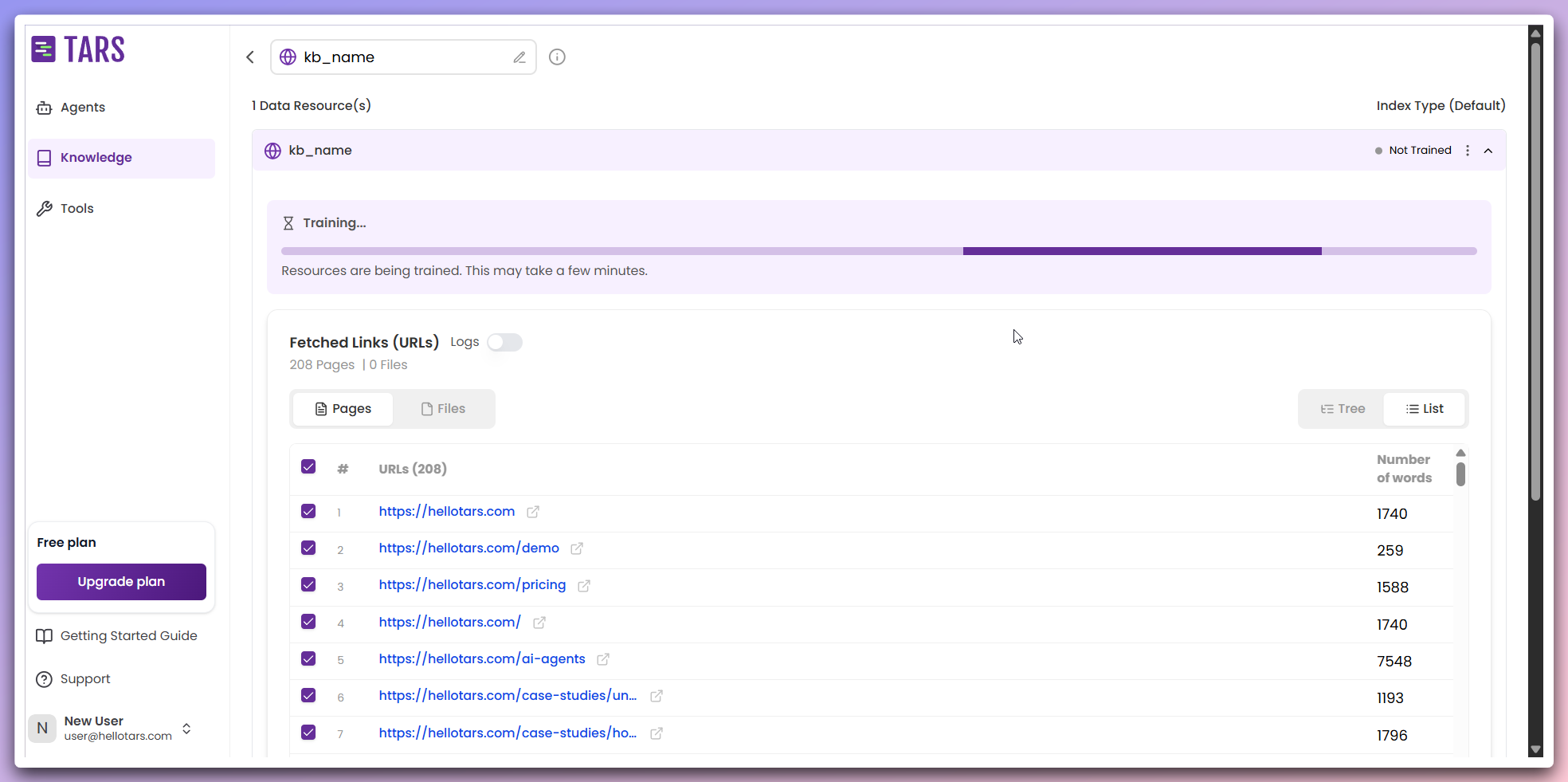The image size is (1568, 782).
Task: Switch to the Pages tab
Action: (x=343, y=409)
